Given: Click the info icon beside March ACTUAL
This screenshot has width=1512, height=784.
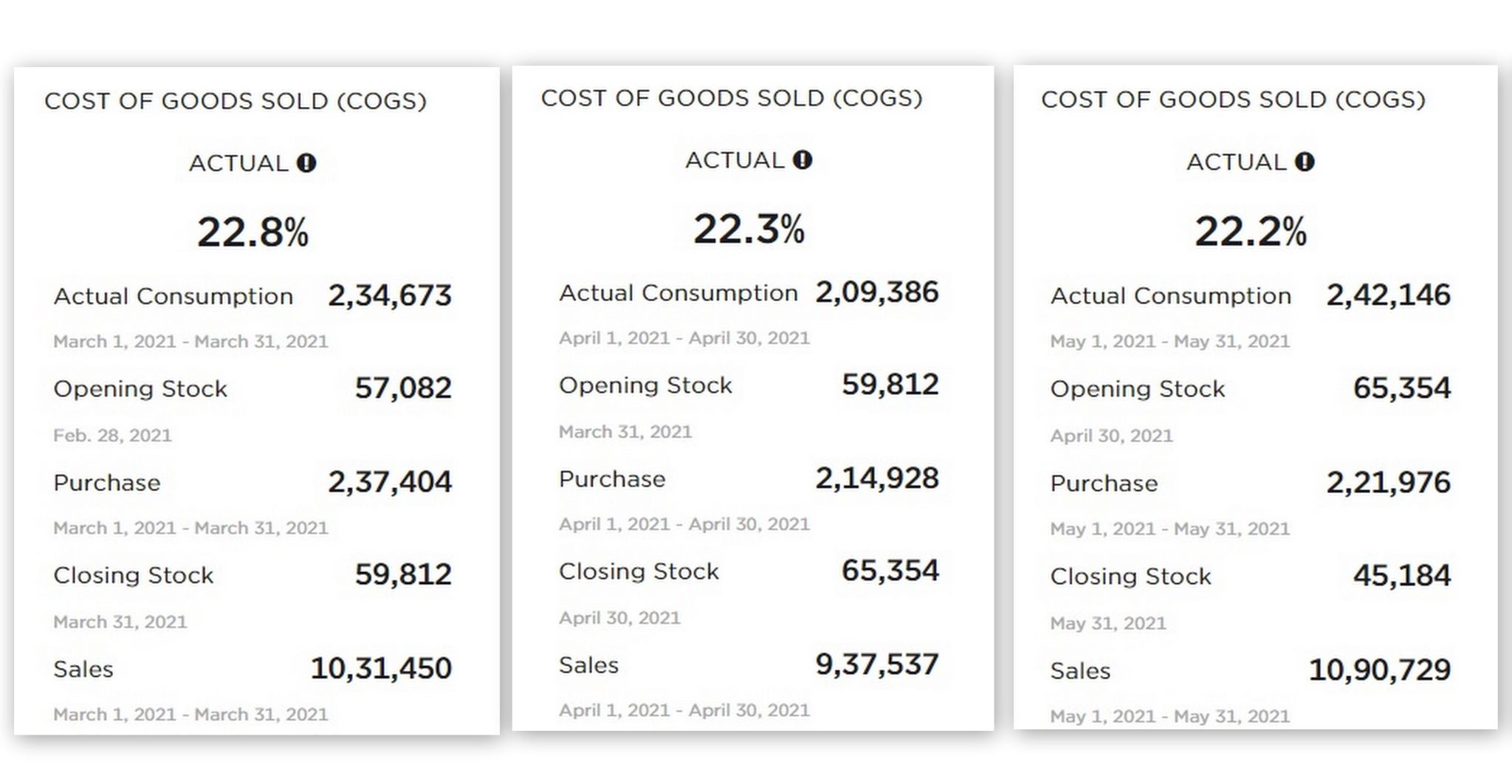Looking at the screenshot, I should pos(306,163).
